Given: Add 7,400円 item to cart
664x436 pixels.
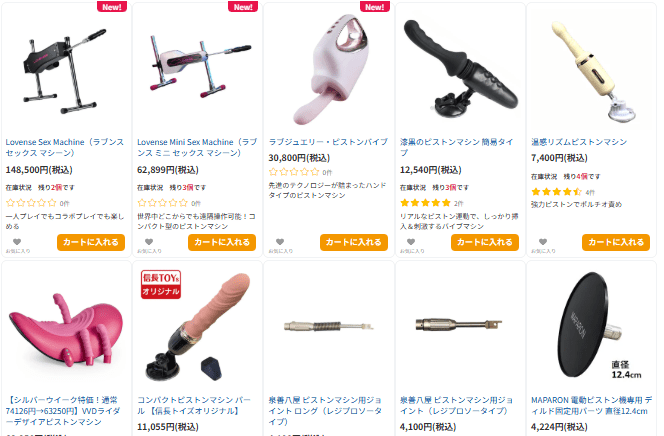Looking at the screenshot, I should pyautogui.click(x=616, y=242).
